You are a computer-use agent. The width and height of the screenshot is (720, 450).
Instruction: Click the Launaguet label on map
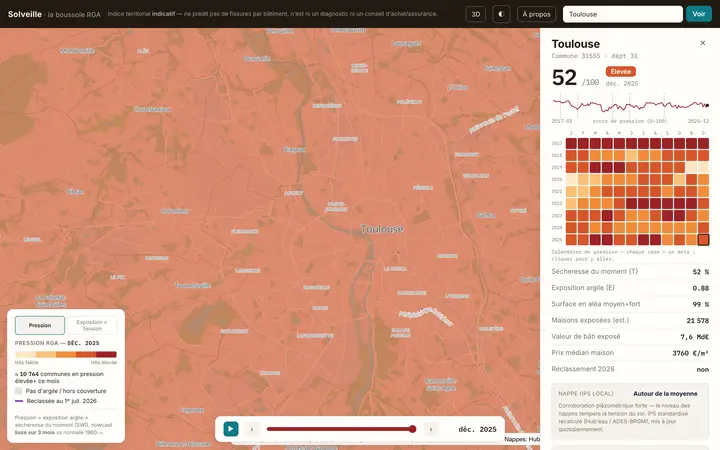coord(406,43)
